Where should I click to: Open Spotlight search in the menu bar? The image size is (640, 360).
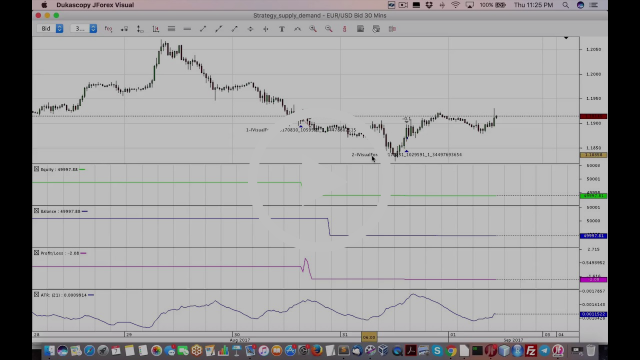[x=565, y=5]
